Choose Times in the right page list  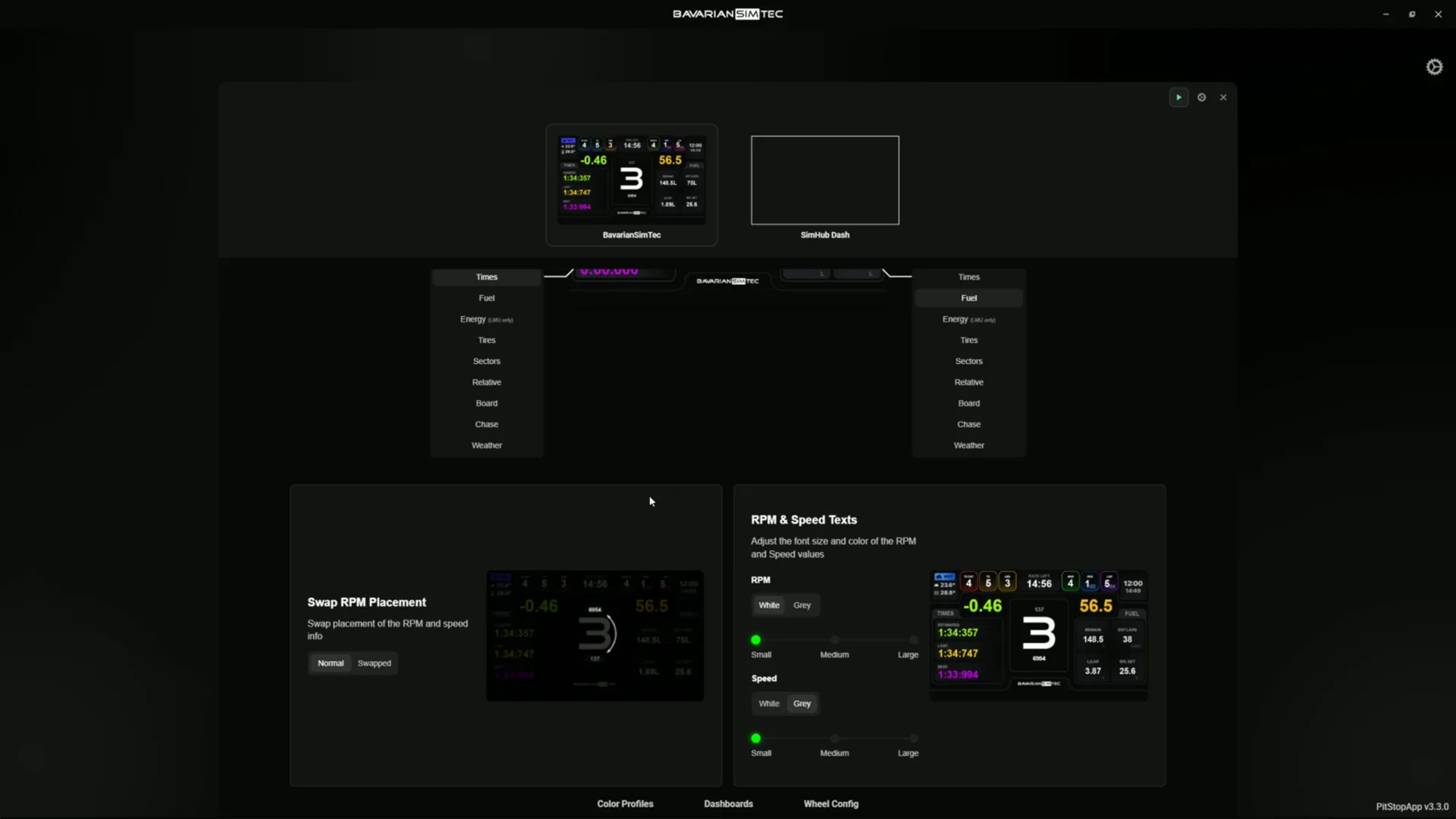coord(969,277)
